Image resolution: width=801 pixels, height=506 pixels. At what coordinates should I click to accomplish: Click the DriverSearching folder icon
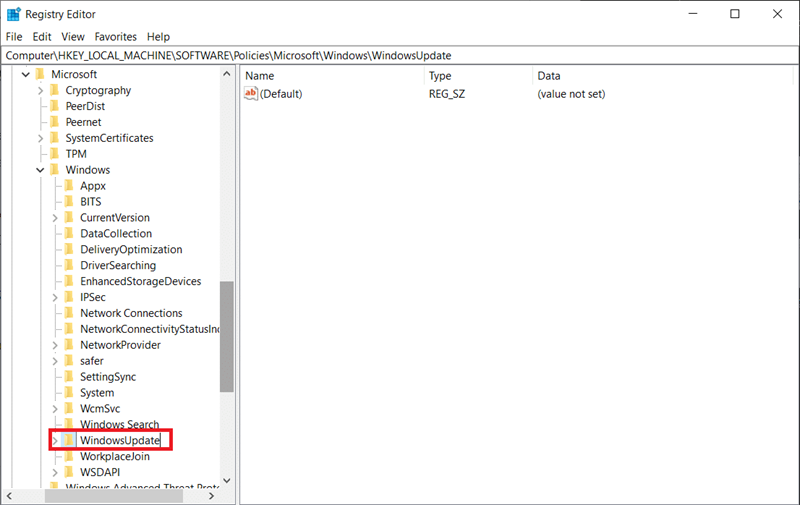pyautogui.click(x=69, y=266)
